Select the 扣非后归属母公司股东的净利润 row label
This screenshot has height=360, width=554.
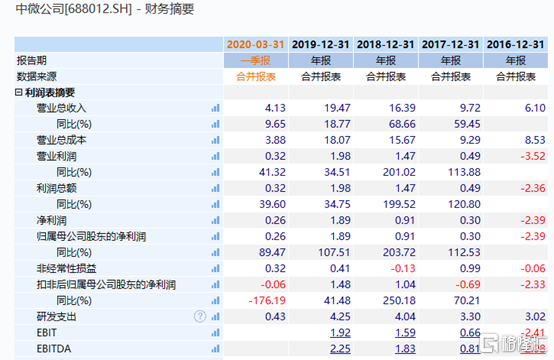coord(106,284)
